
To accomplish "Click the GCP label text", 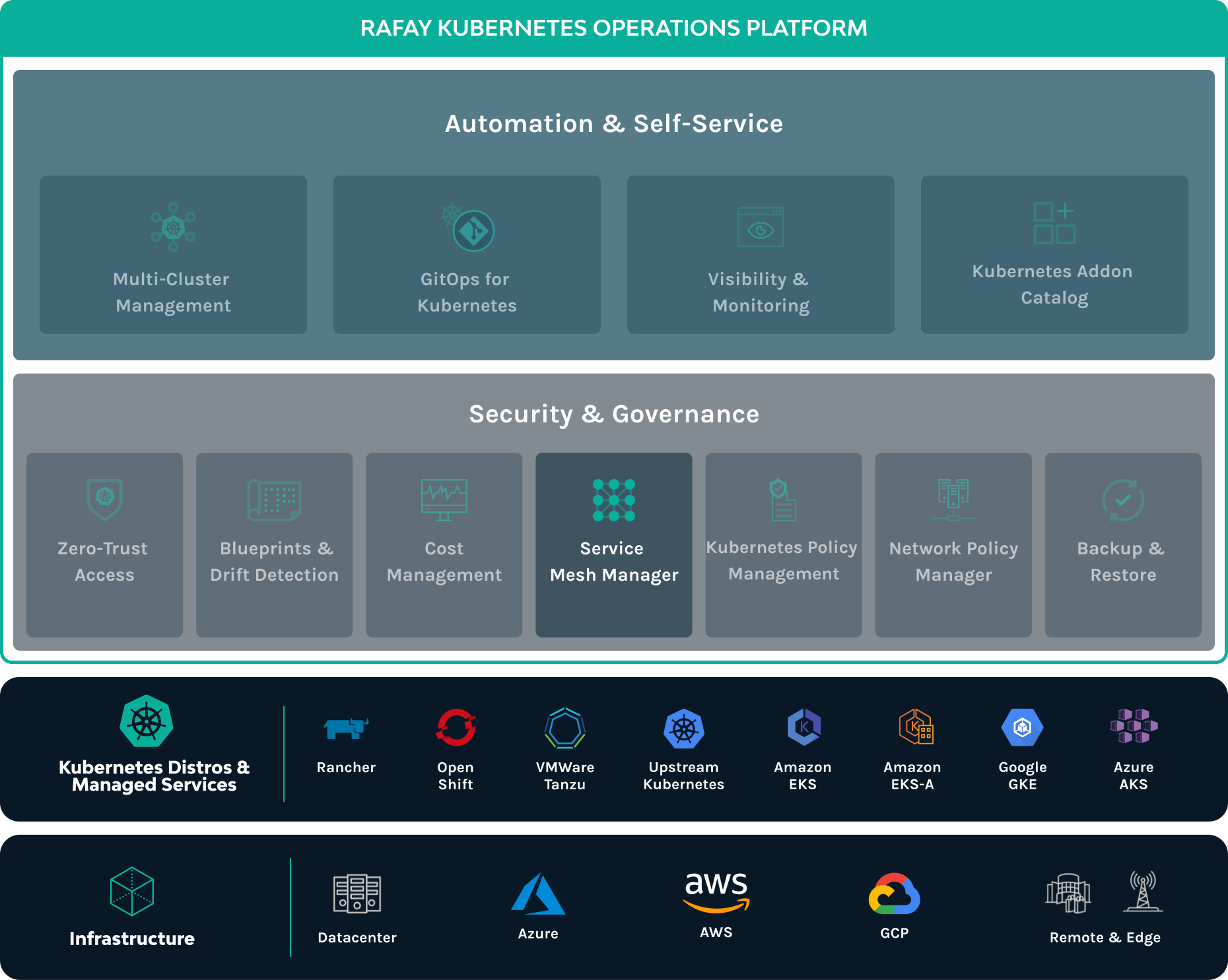I will pos(895,932).
